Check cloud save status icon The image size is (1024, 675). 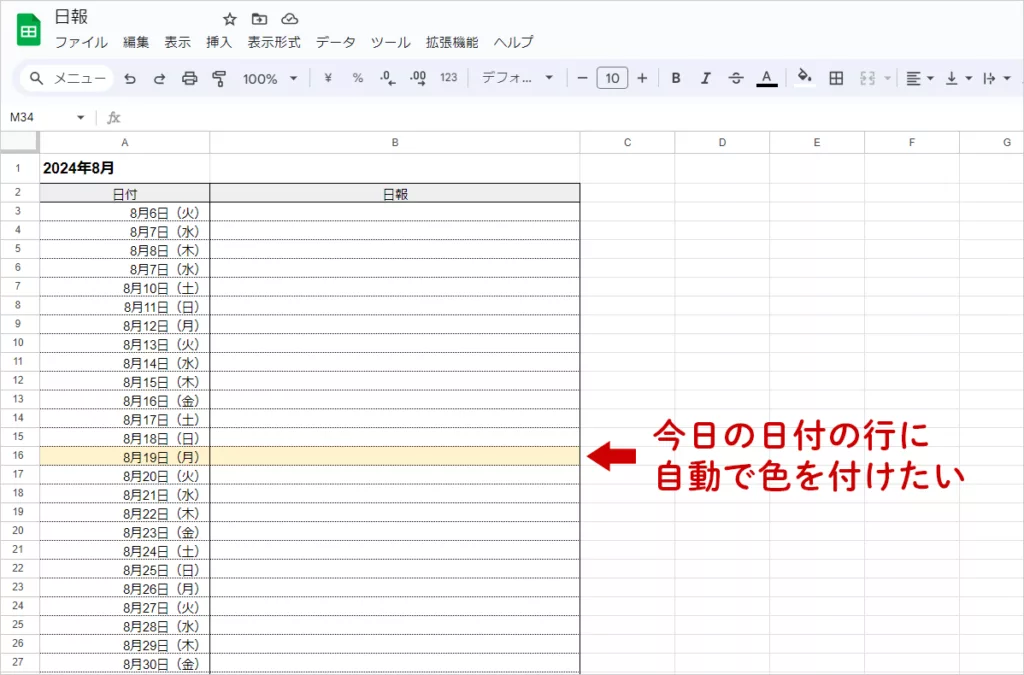[289, 19]
